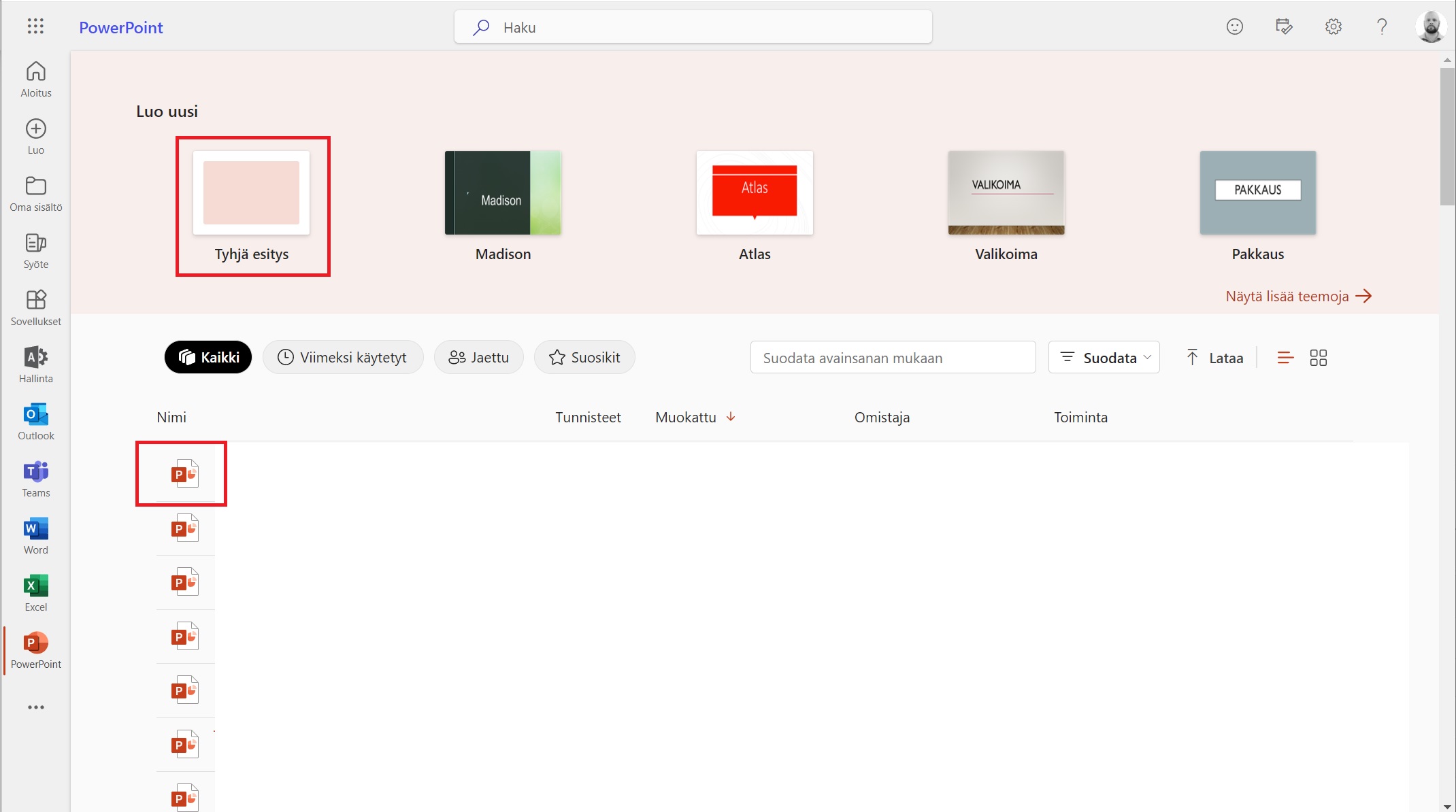Screen dimensions: 1456x812
Task: Switch to grid view layout
Action: [1319, 358]
